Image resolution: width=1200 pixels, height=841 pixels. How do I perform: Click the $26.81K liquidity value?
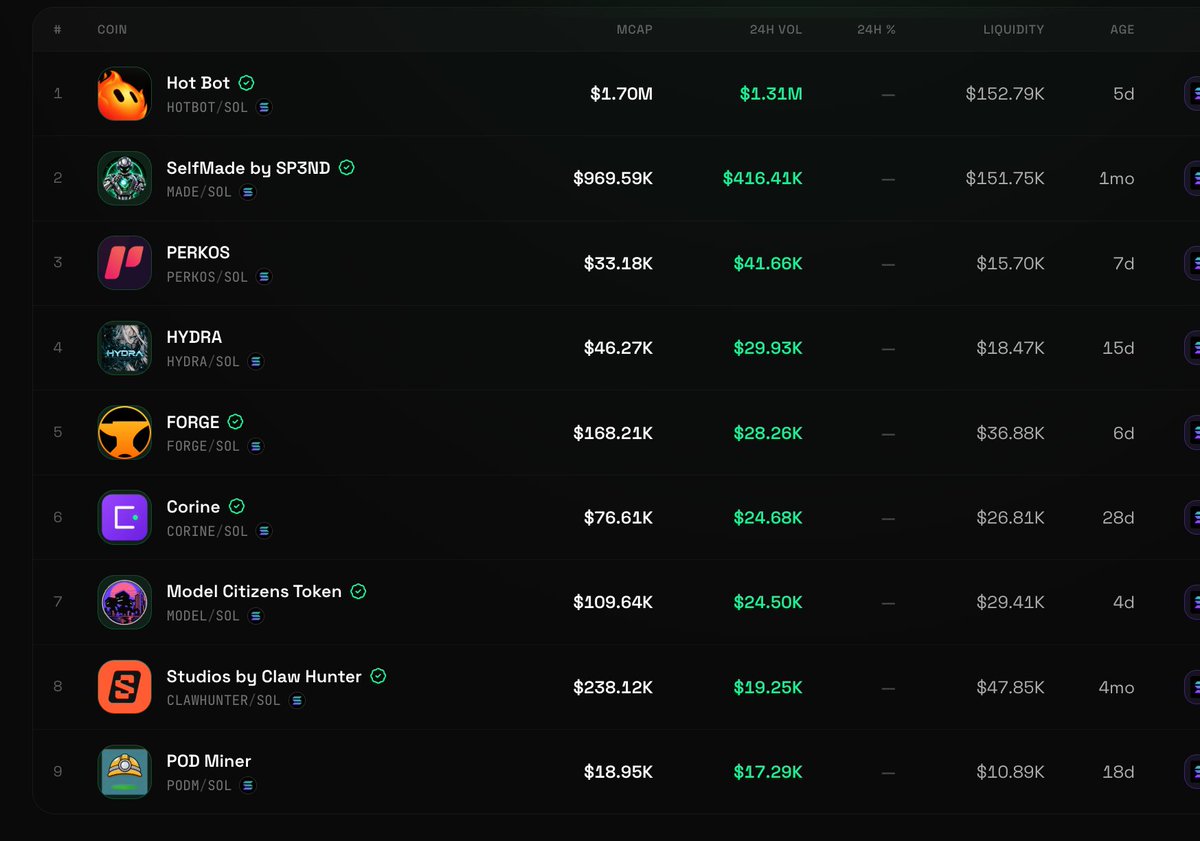pos(1011,518)
